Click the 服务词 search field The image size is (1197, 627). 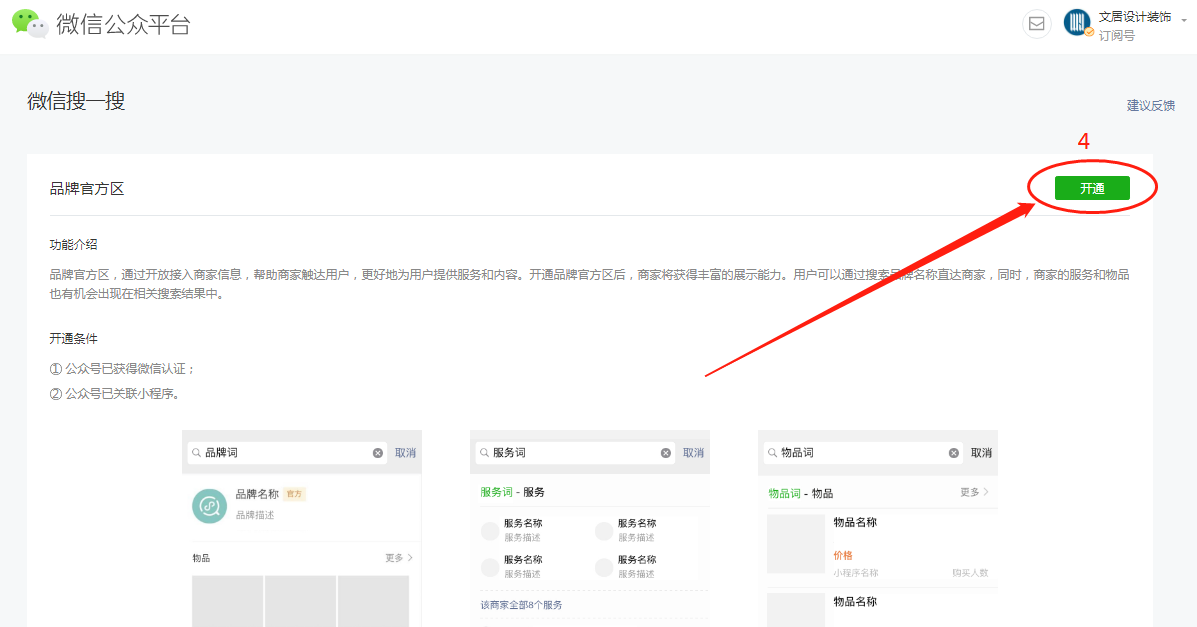pyautogui.click(x=575, y=453)
